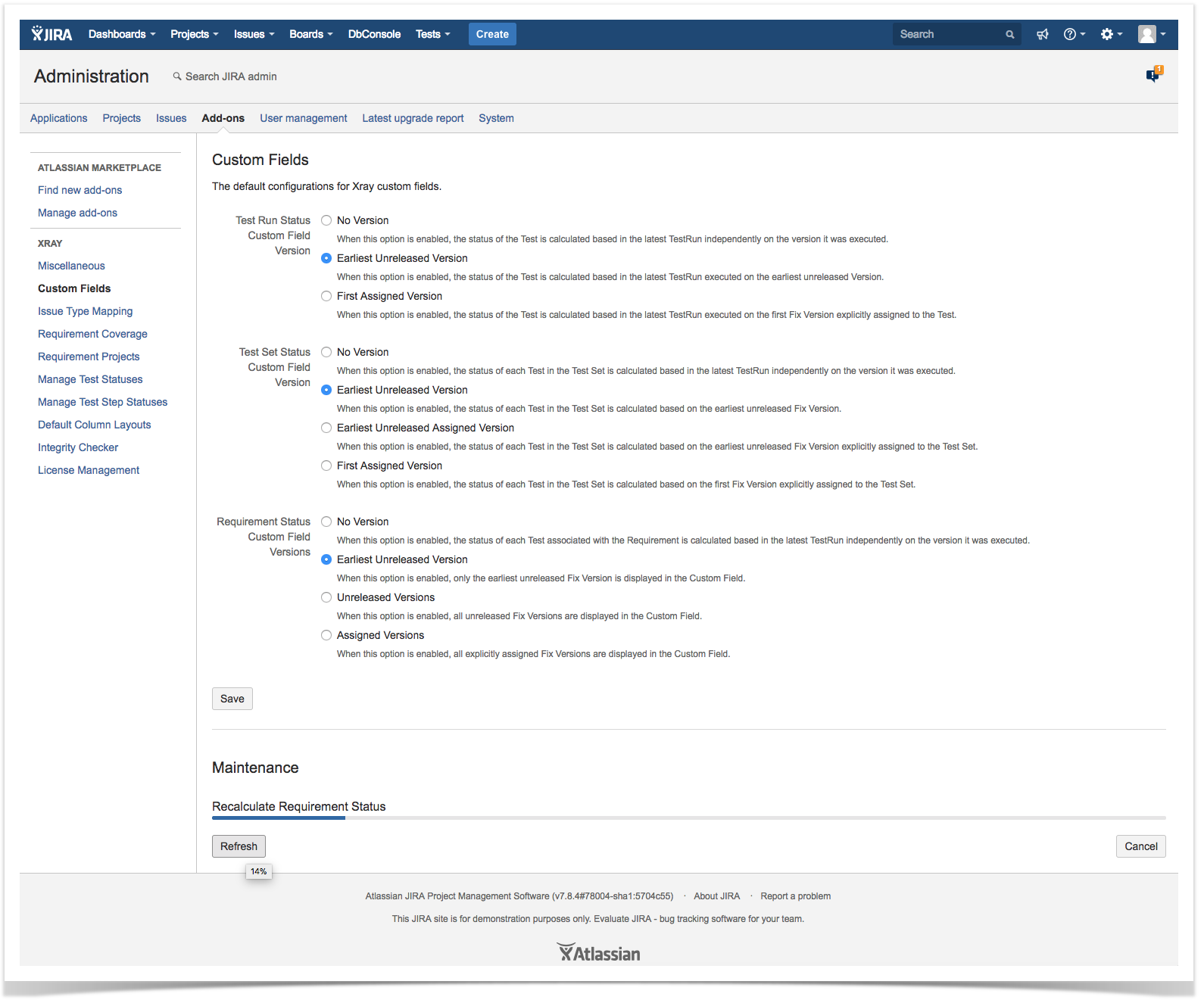Select Earliest Unreleased Version for Requirement Status
The width and height of the screenshot is (1204, 1003).
coord(326,559)
